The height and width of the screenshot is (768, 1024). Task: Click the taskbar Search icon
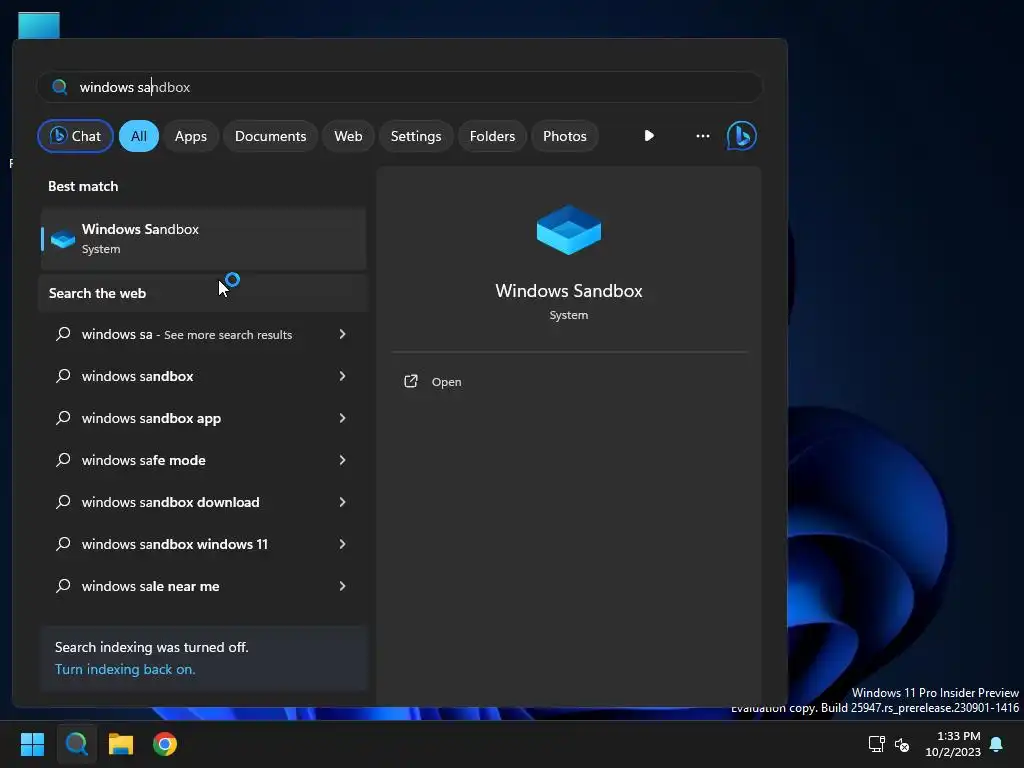pyautogui.click(x=76, y=744)
